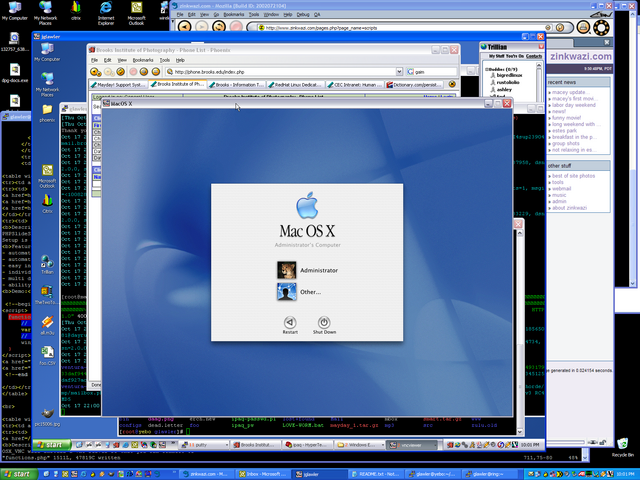Open the all.m3u file icon
This screenshot has width=640, height=480.
click(x=47, y=325)
